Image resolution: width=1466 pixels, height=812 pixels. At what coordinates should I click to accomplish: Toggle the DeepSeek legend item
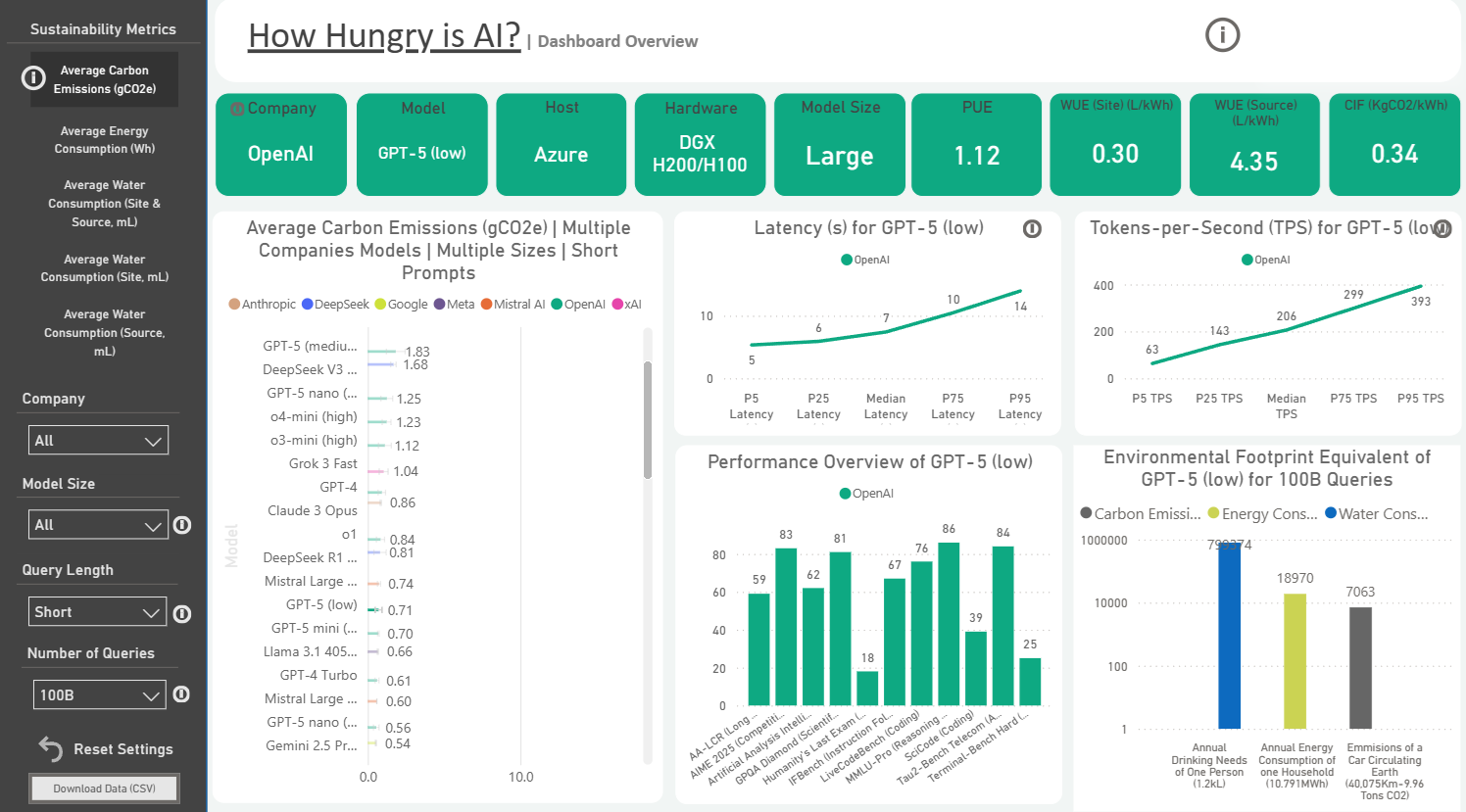(335, 305)
